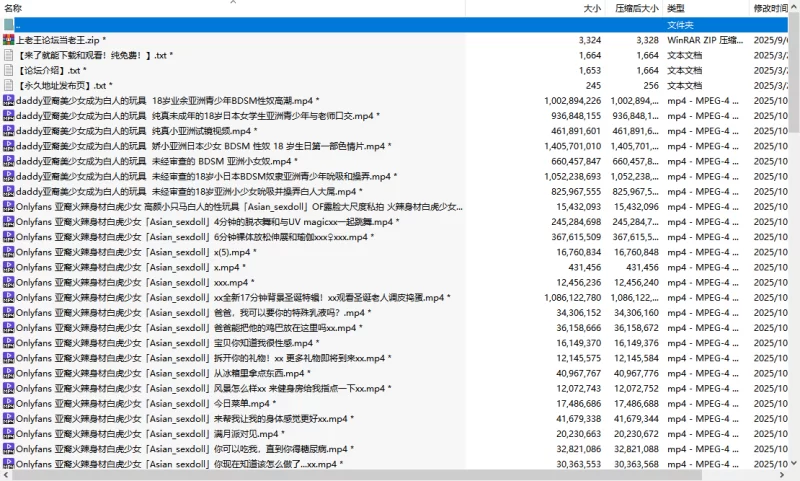Viewport: 800px width, 481px height.
Task: Click the text file icon beside 【论坛介绍】.txt
Action: pos(9,71)
